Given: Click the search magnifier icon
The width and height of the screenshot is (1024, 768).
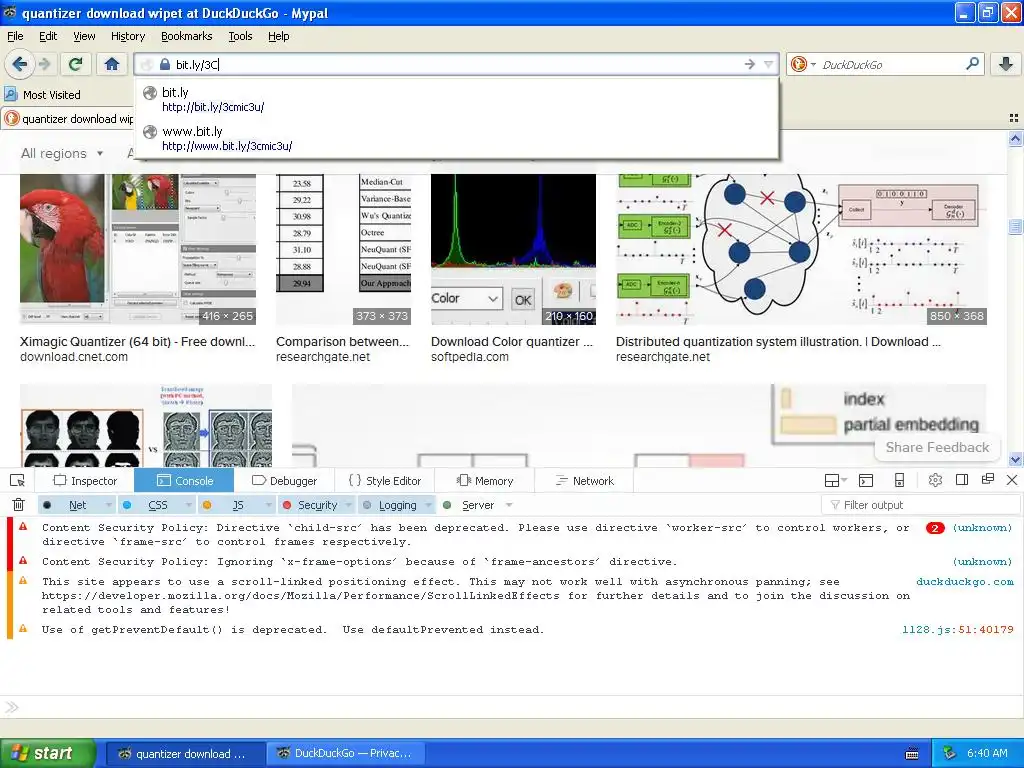Looking at the screenshot, I should [972, 64].
